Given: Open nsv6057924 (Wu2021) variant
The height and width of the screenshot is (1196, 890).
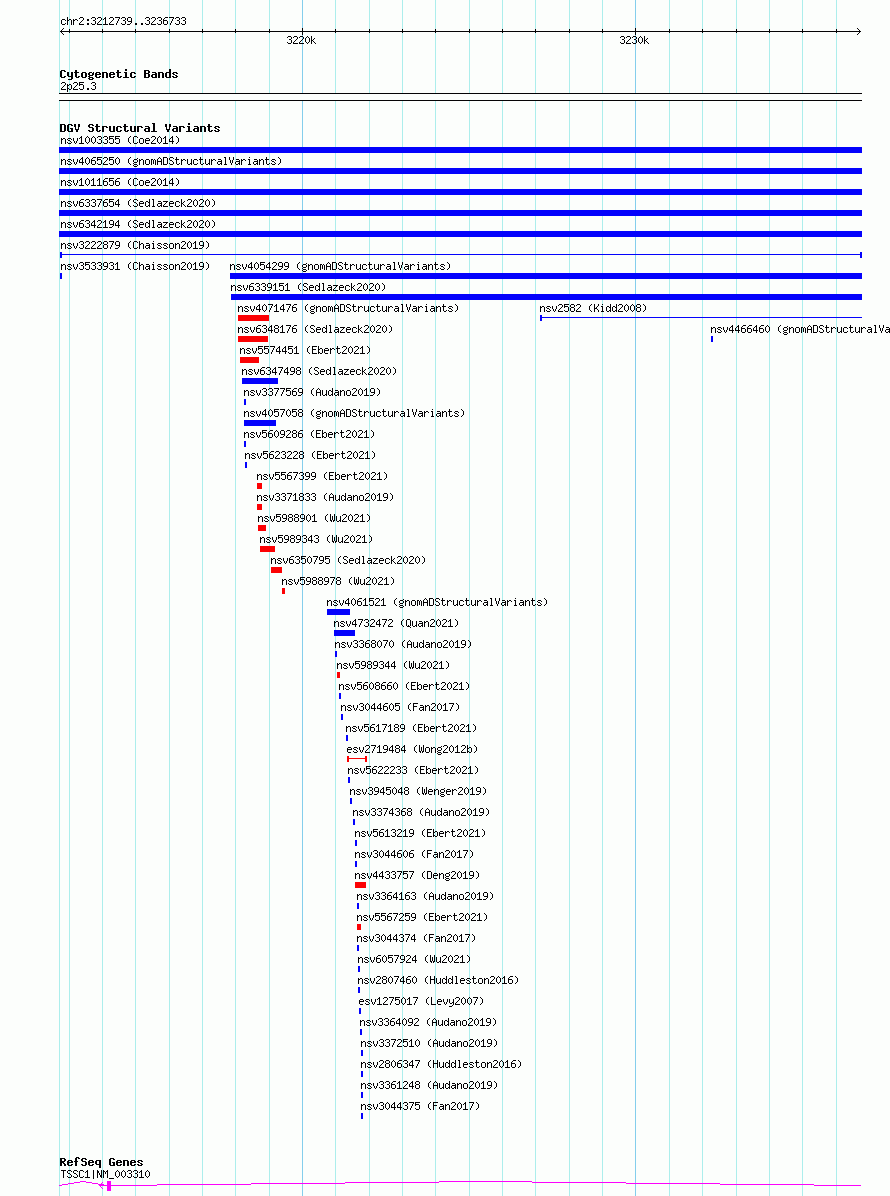Looking at the screenshot, I should click(414, 959).
